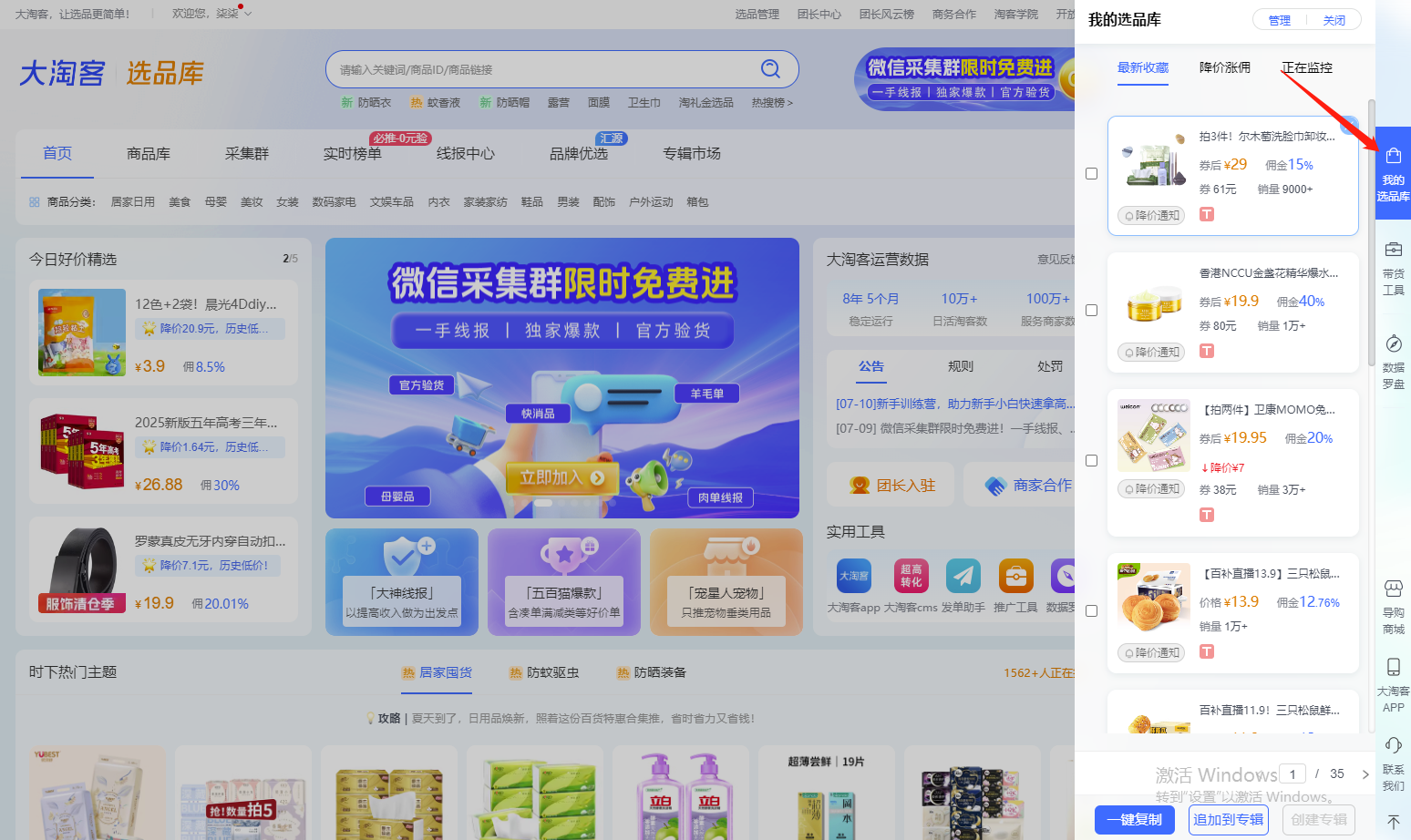This screenshot has height=840, width=1411.
Task: Go to next page of selection library
Action: tap(1365, 774)
